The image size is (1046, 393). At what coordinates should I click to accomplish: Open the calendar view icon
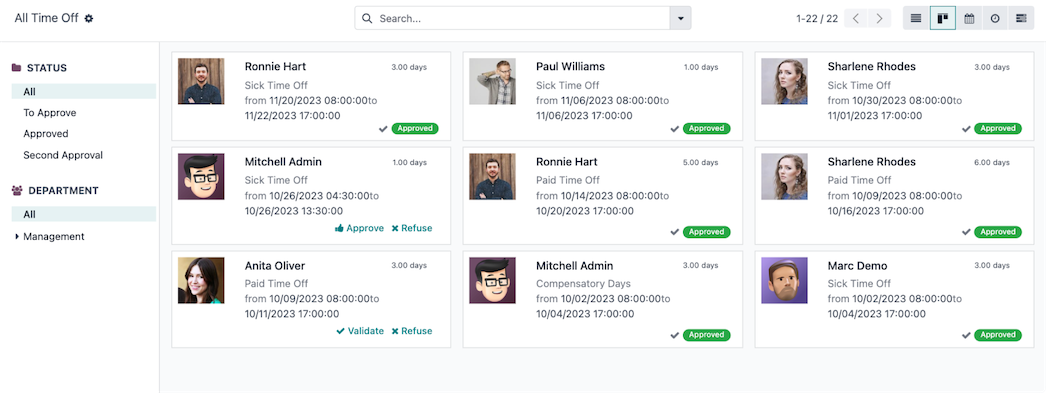click(969, 19)
